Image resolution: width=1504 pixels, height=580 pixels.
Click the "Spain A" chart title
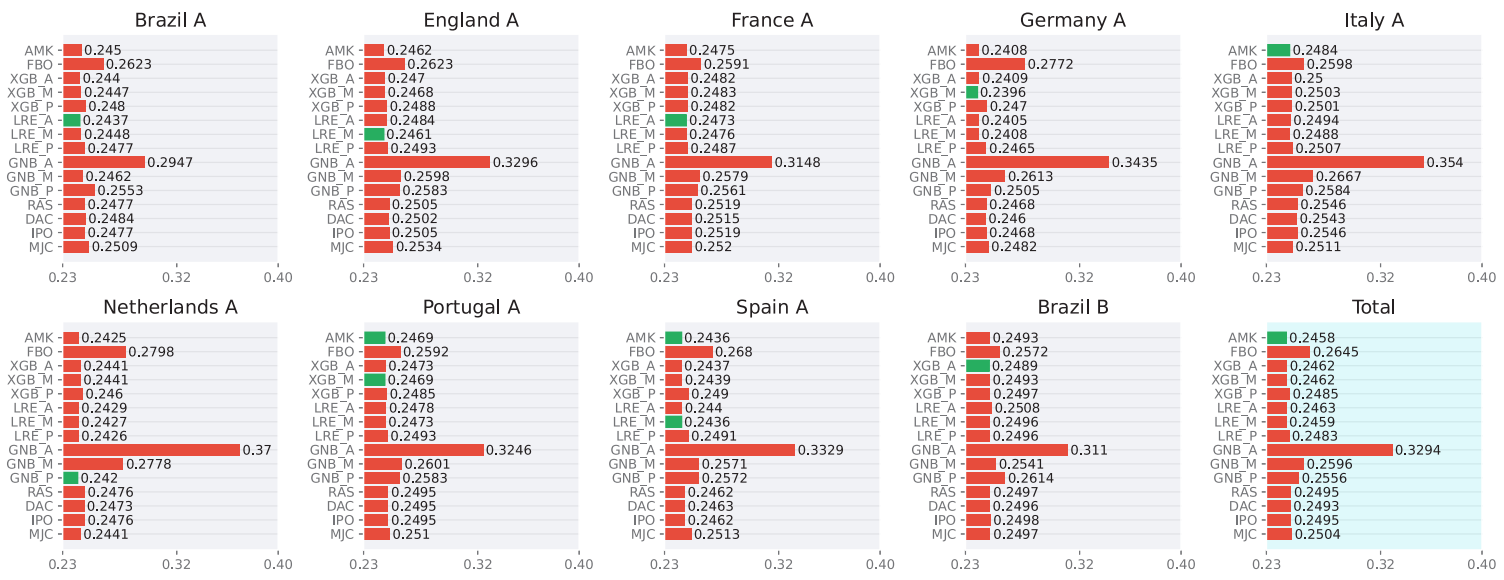click(771, 308)
